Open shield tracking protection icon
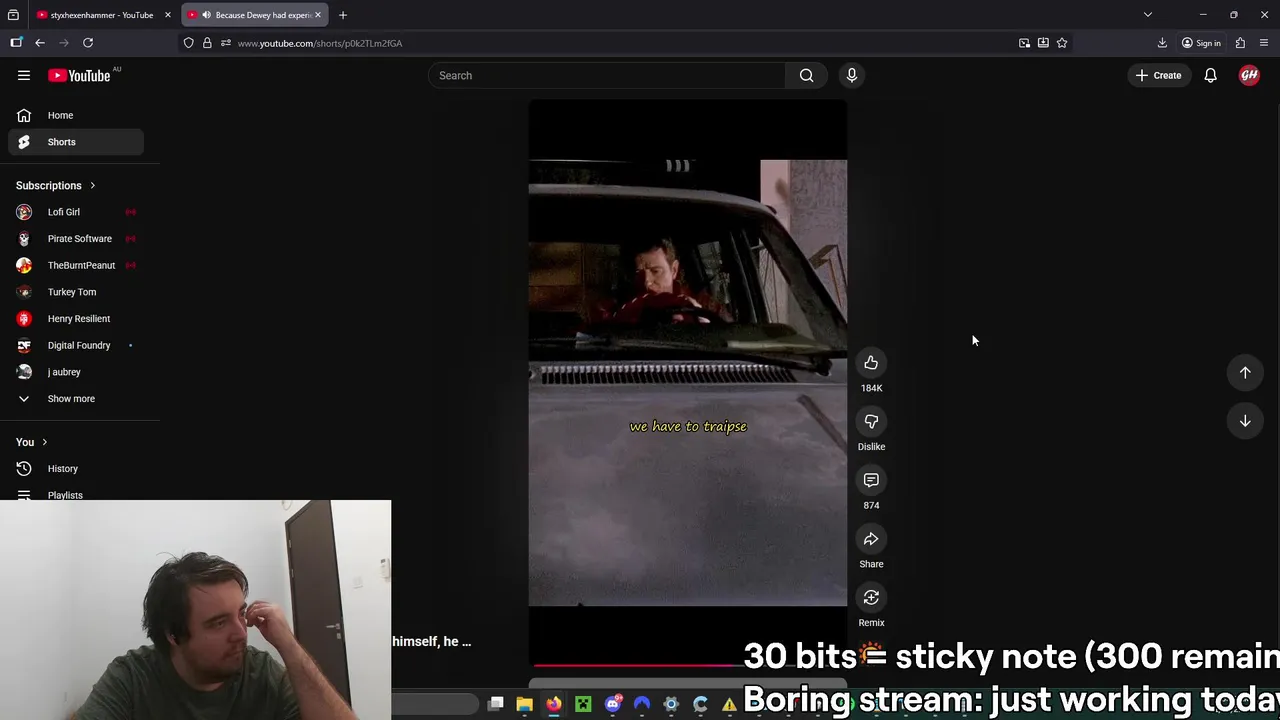The image size is (1280, 720). (x=188, y=43)
